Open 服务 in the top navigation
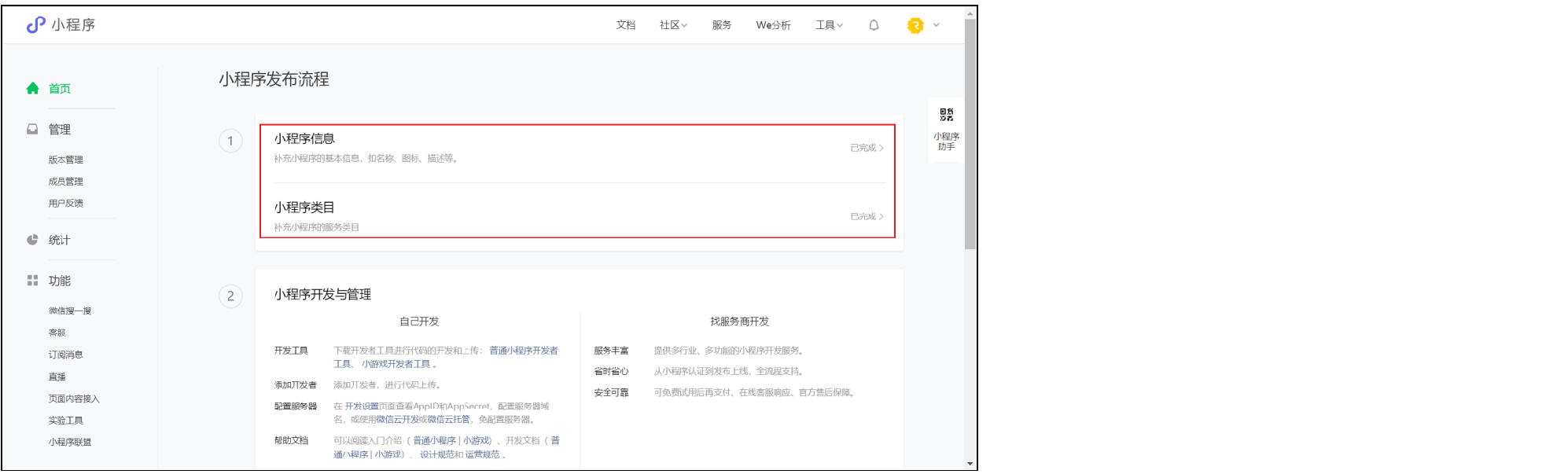Image resolution: width=1568 pixels, height=474 pixels. (722, 25)
